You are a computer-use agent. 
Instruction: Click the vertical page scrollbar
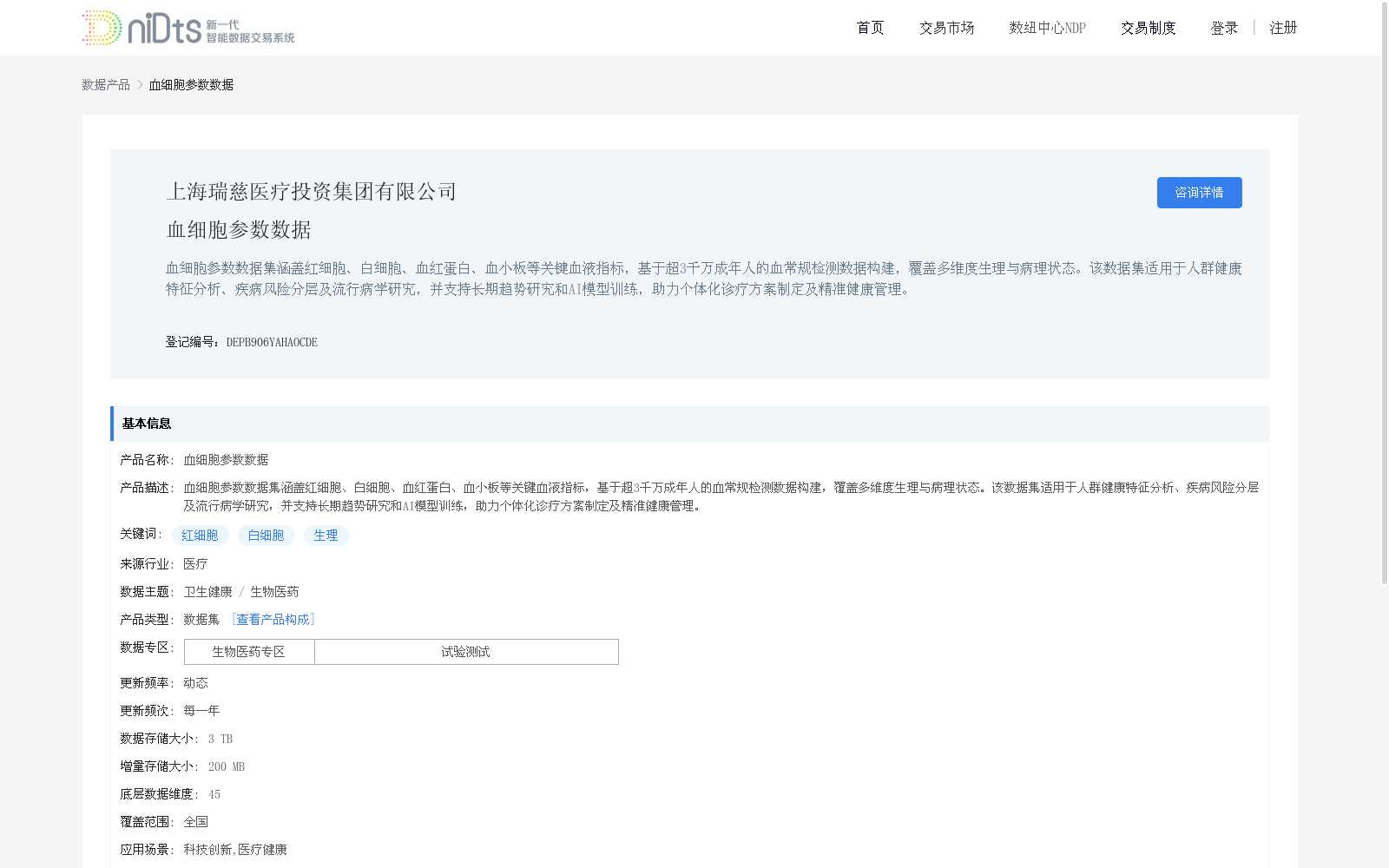1385,295
